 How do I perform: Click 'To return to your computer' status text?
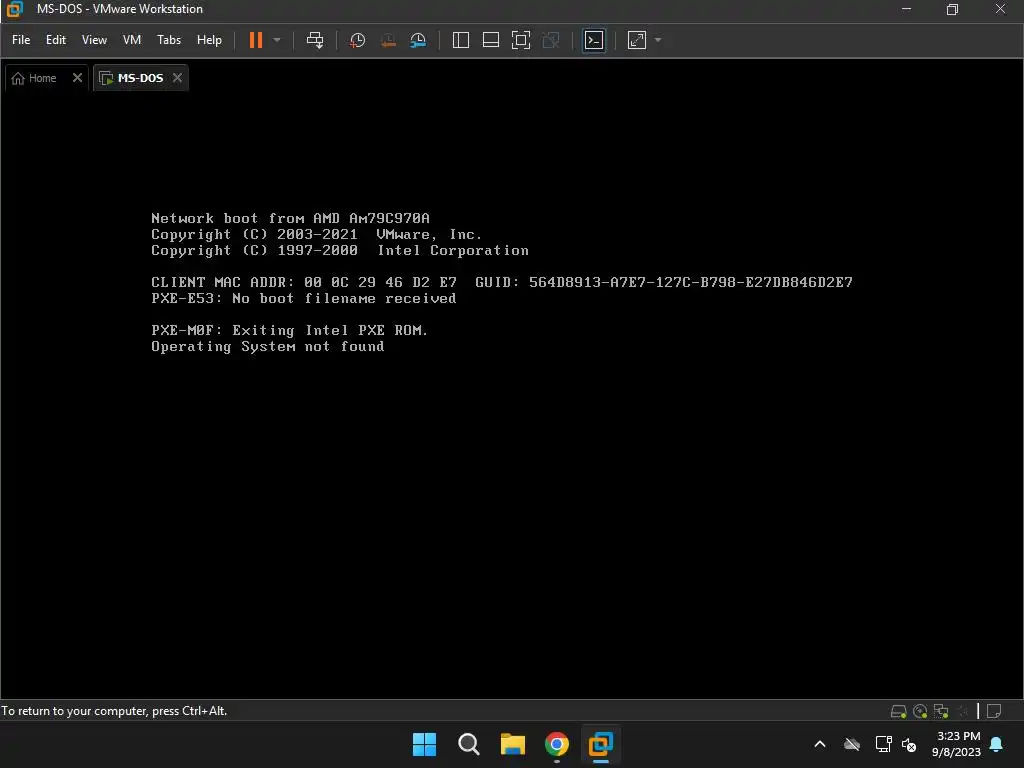[114, 711]
